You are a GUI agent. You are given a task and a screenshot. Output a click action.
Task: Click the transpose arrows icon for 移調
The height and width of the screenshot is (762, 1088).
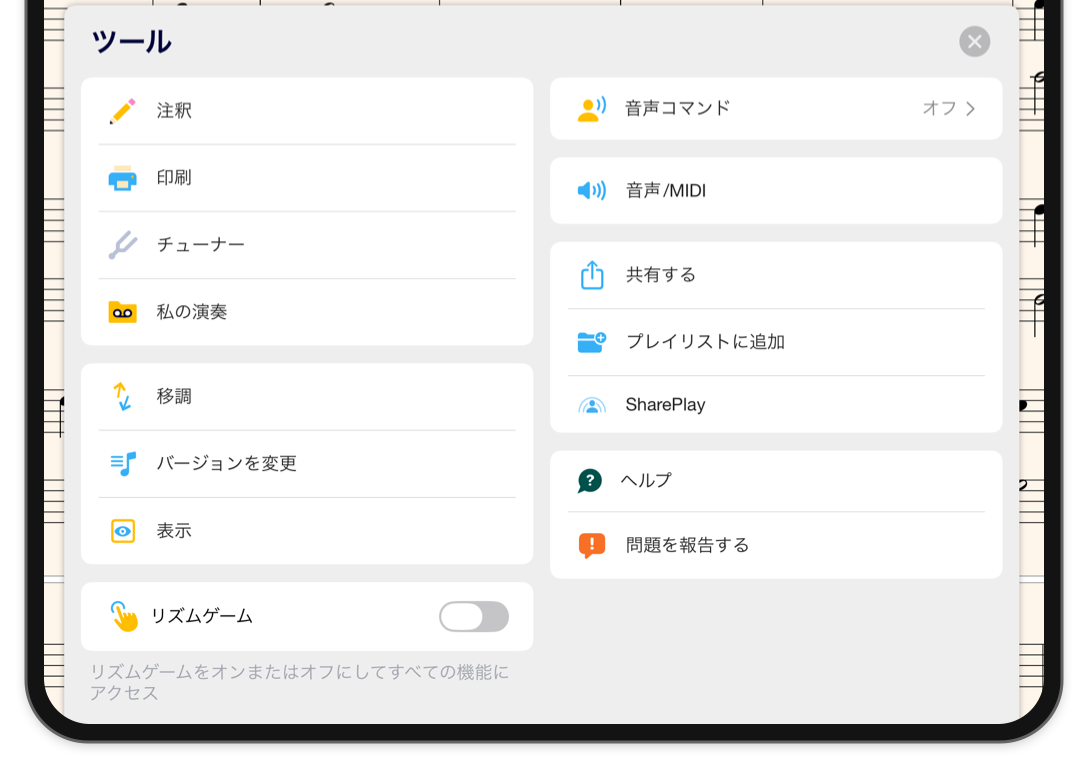point(123,396)
